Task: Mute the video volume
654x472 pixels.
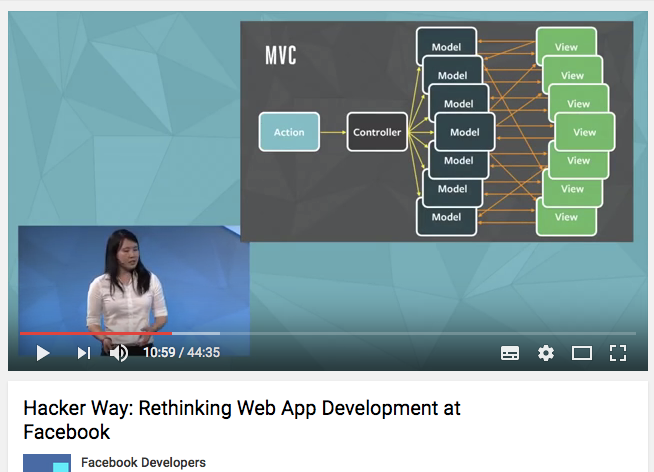Action: 118,353
